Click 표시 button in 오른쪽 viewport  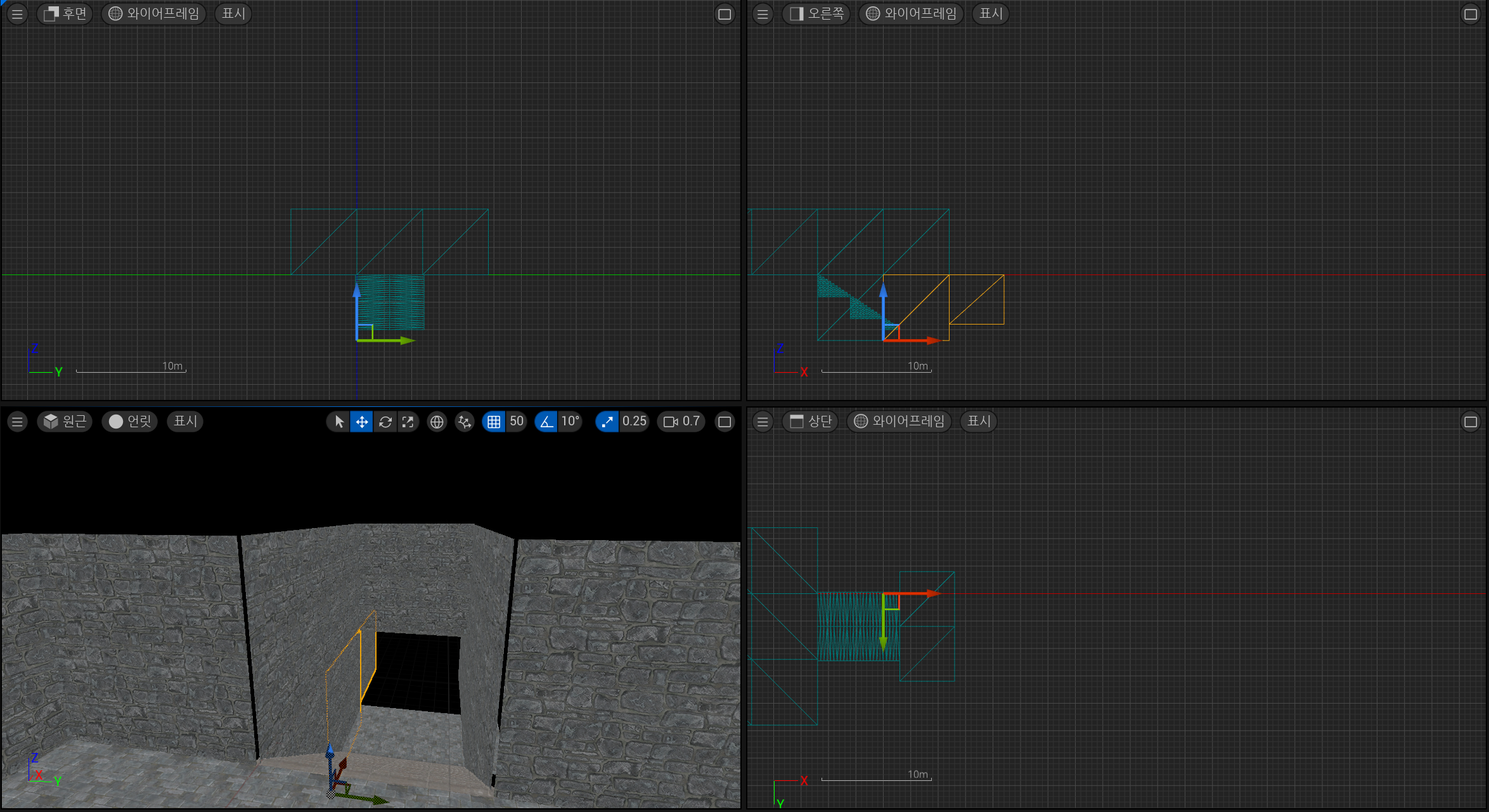pos(991,13)
